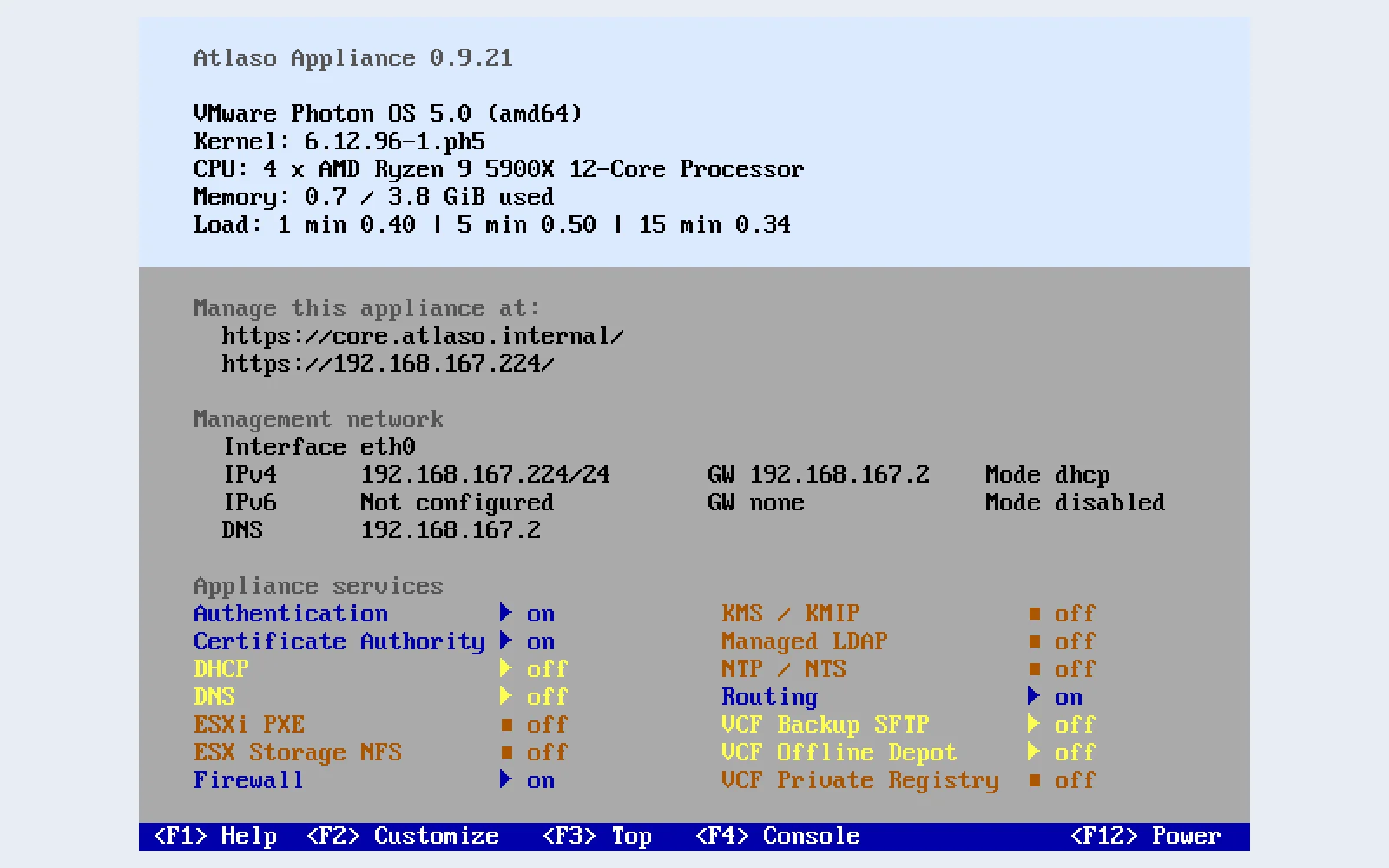Select the ESX Storage NFS service label
The width and height of the screenshot is (1389, 868).
click(298, 753)
